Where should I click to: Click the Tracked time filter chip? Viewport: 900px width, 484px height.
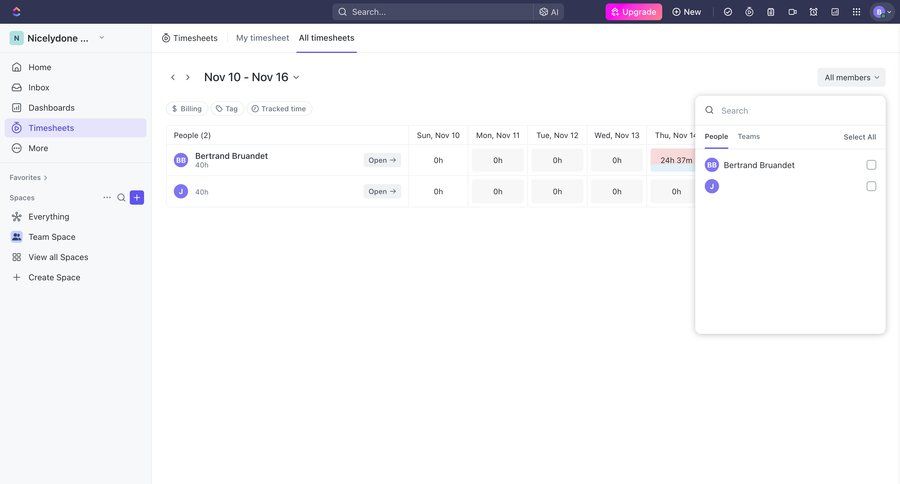coord(279,109)
